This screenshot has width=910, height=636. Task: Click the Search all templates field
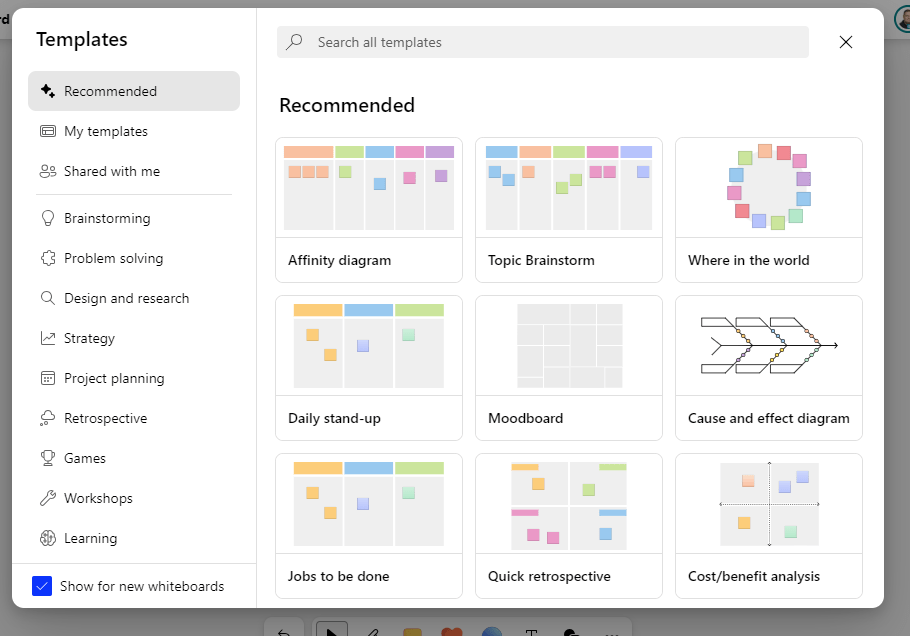pos(542,42)
